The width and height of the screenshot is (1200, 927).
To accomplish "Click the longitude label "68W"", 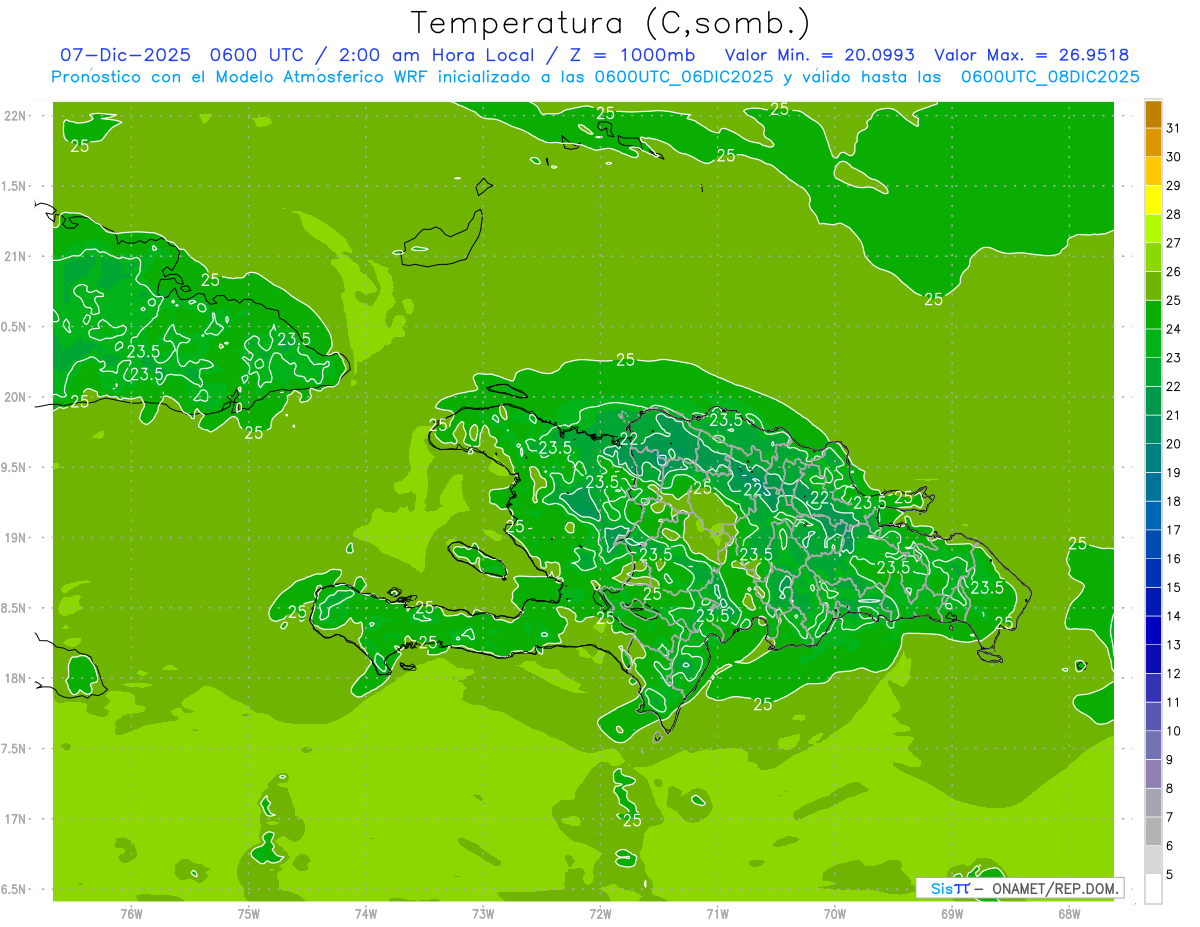I will 1069,914.
